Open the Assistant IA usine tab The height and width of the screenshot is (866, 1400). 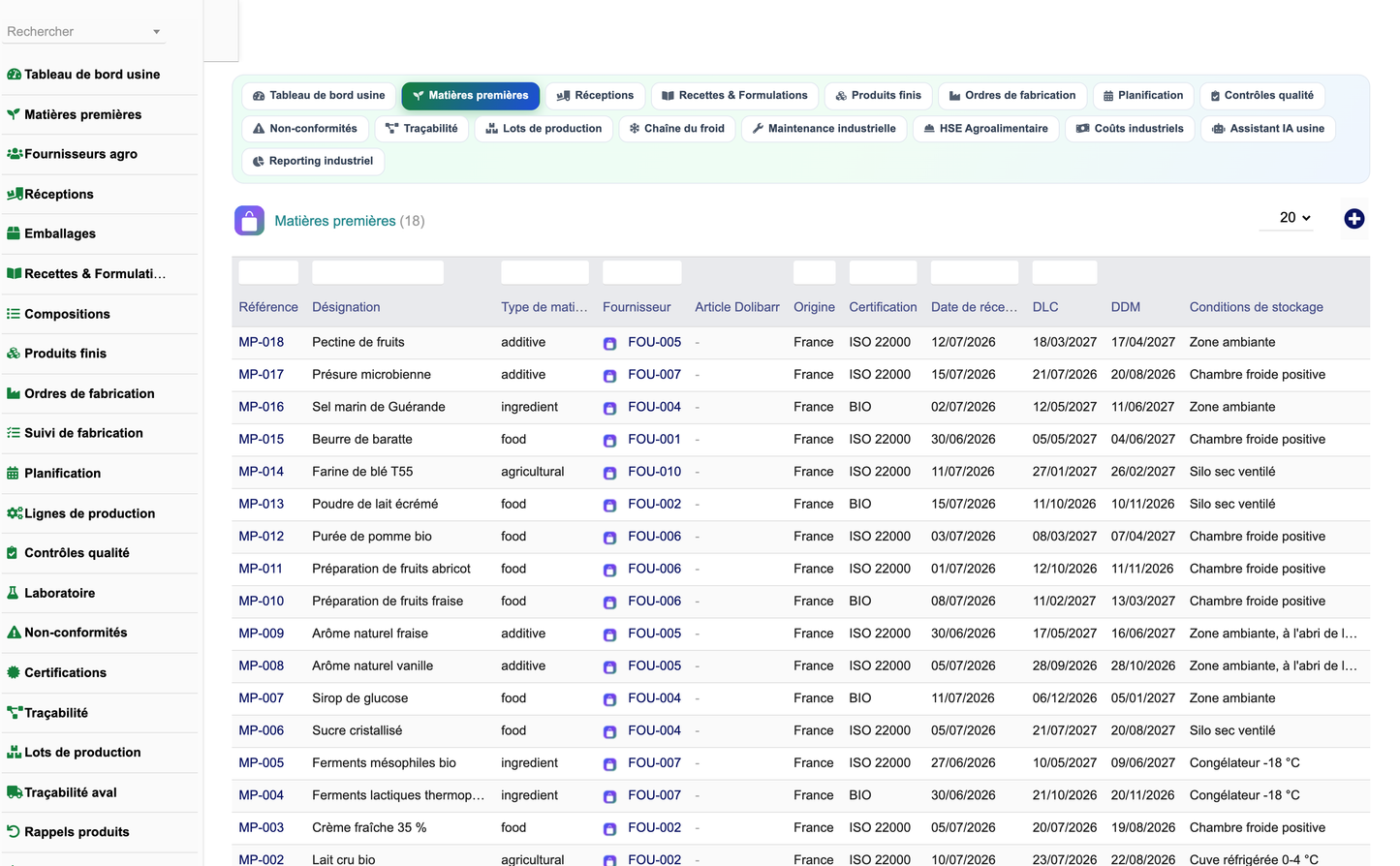[1268, 128]
